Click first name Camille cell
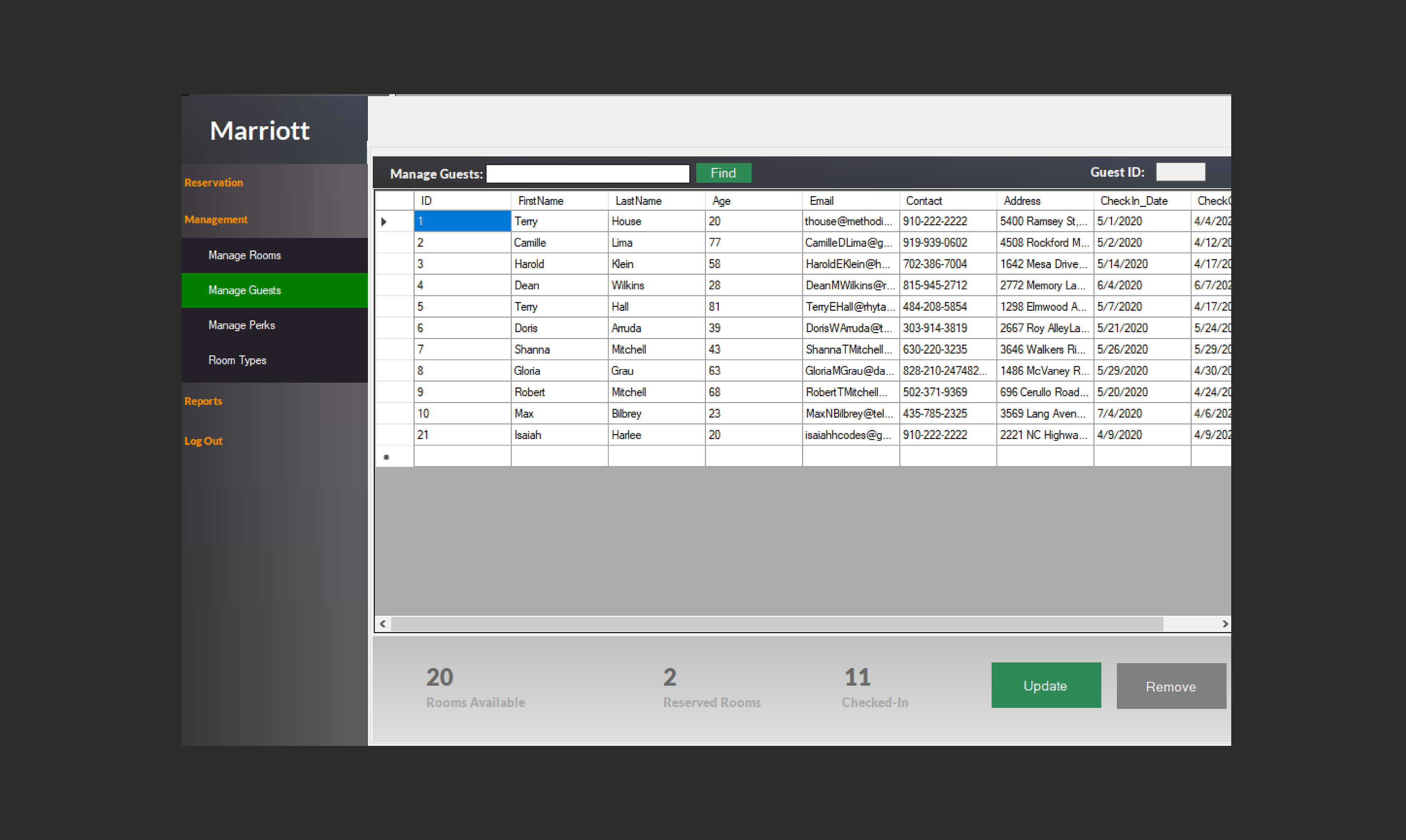The image size is (1406, 840). 560,243
